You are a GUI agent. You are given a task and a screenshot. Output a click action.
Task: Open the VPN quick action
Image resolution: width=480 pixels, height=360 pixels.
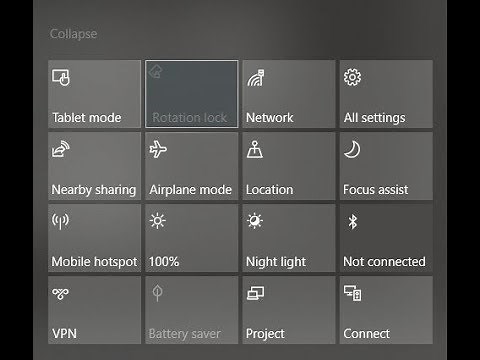coord(94,310)
